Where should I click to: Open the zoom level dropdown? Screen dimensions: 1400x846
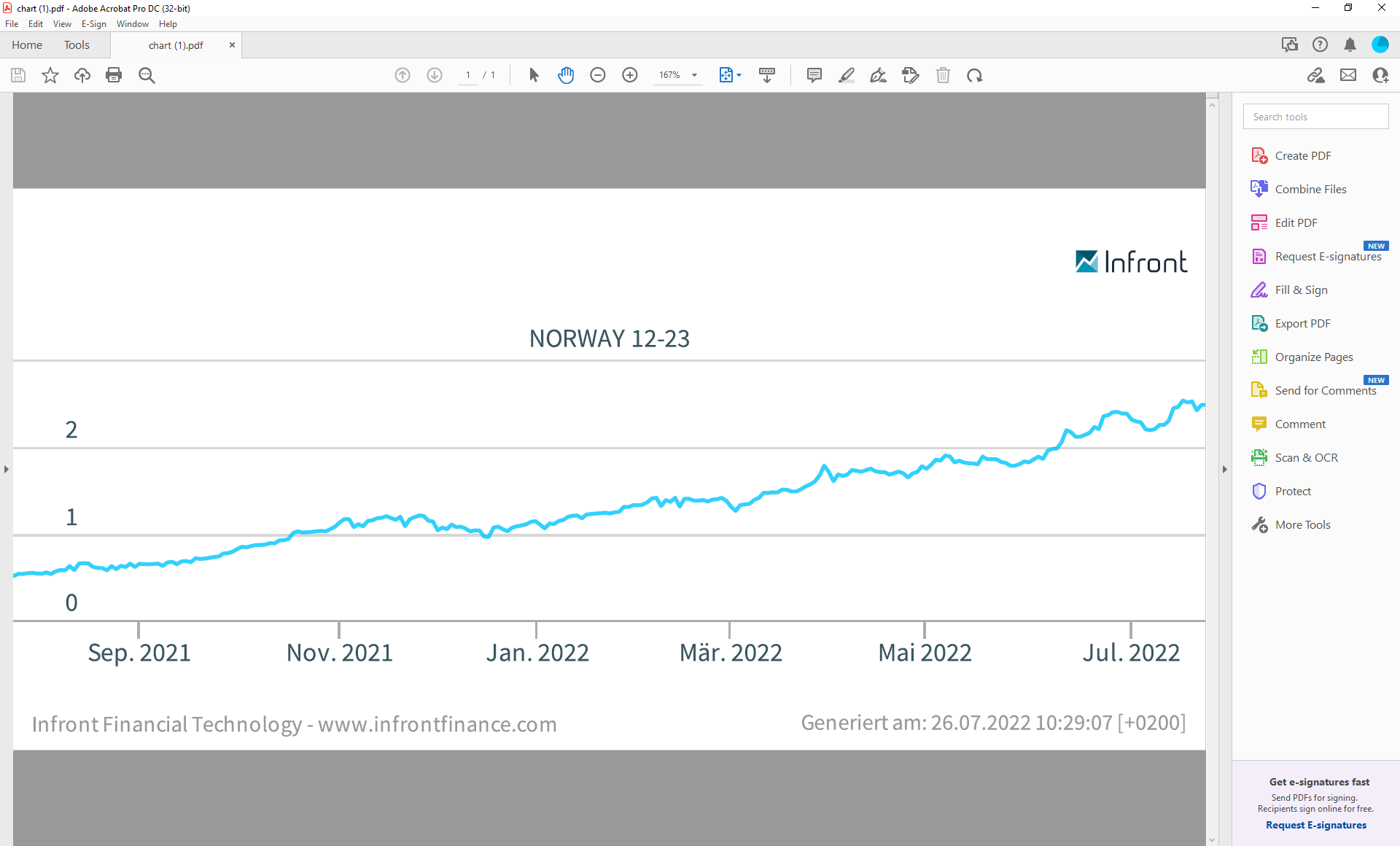(695, 75)
